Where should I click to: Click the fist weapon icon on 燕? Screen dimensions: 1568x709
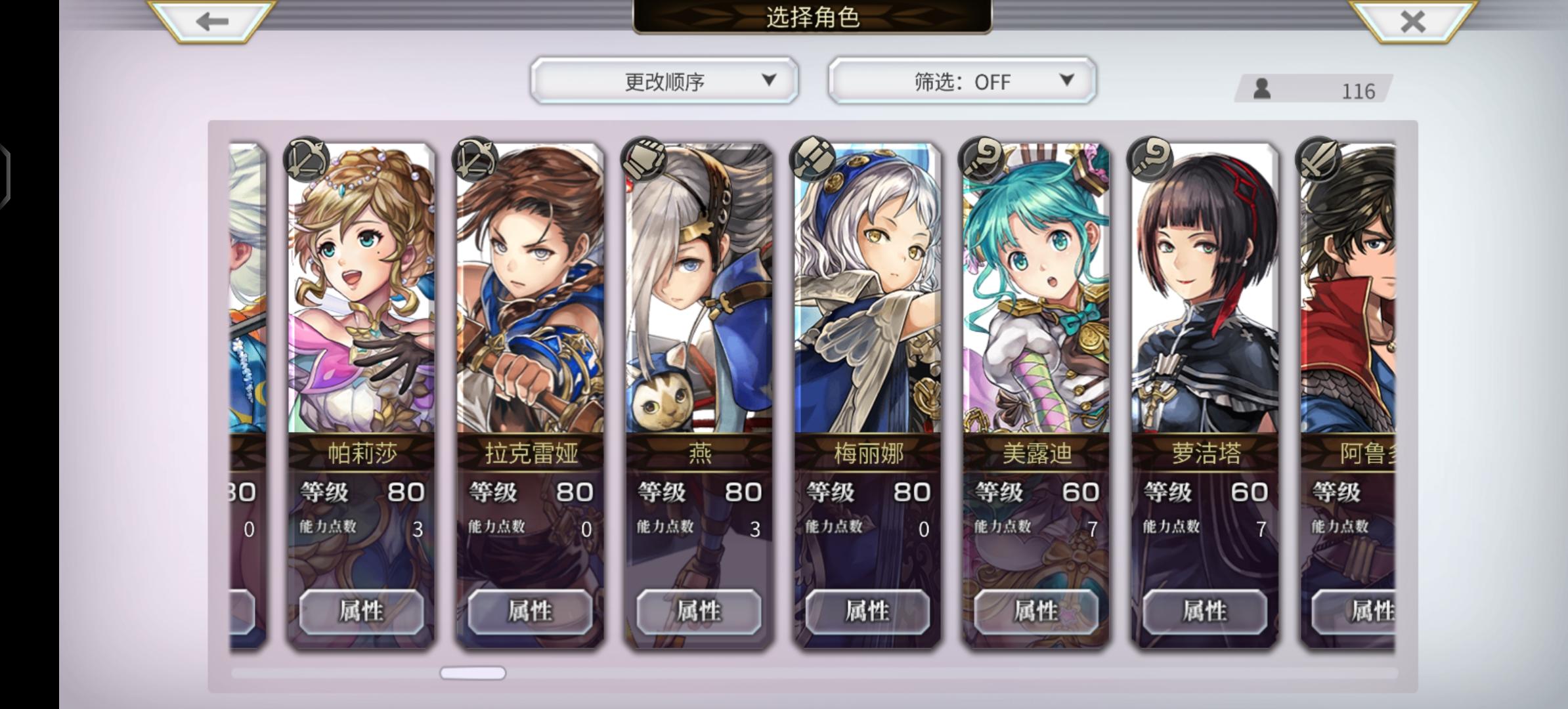tap(644, 159)
